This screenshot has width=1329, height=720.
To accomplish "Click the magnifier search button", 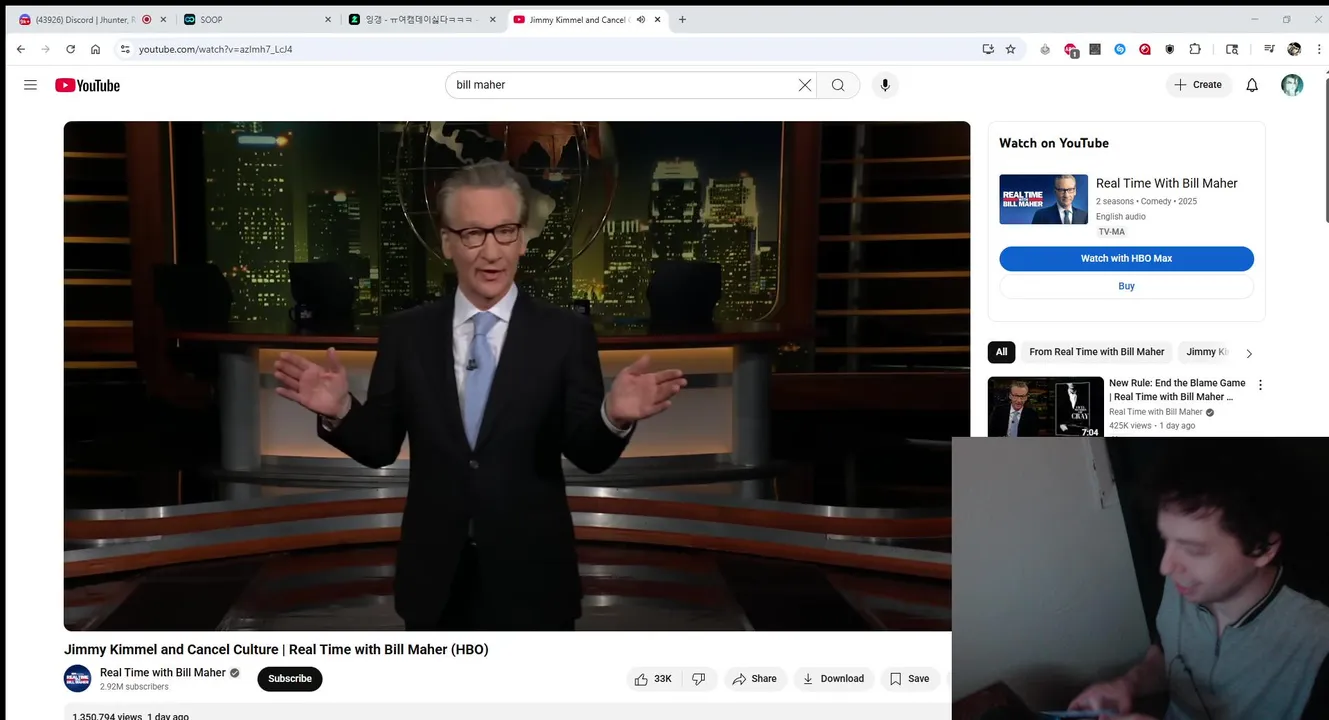I will click(x=838, y=85).
